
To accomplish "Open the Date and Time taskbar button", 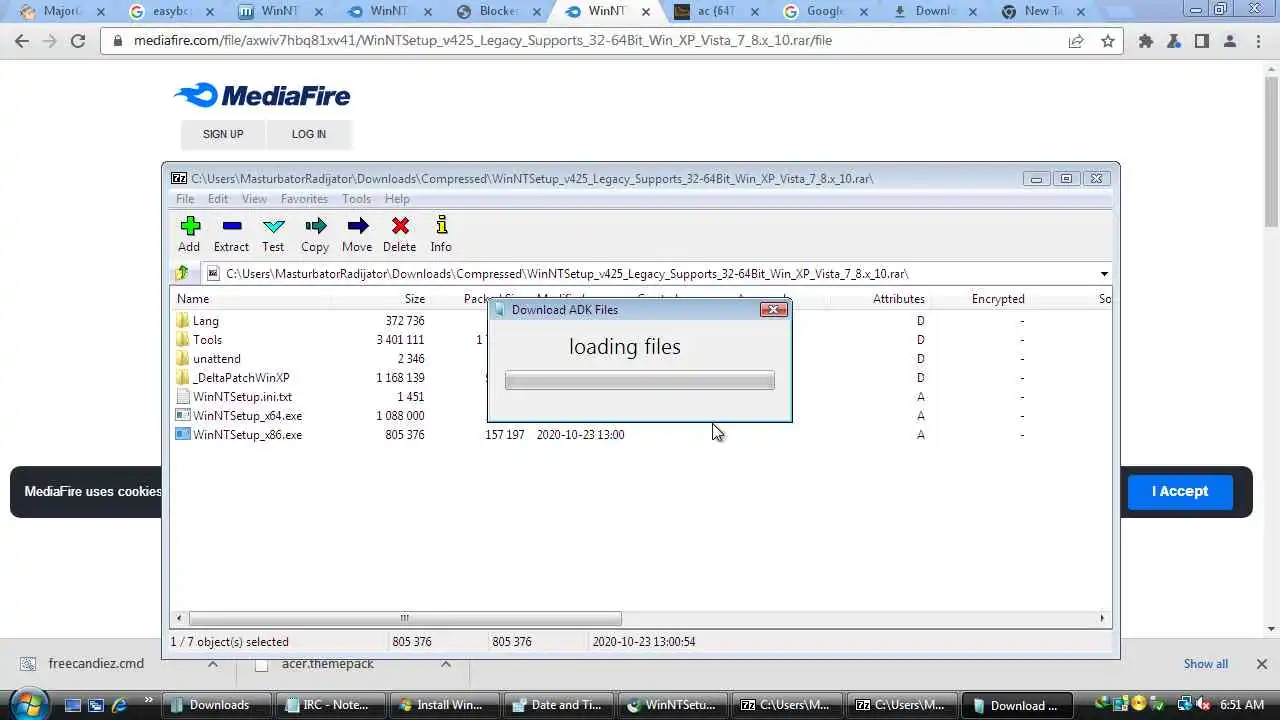I will (558, 705).
